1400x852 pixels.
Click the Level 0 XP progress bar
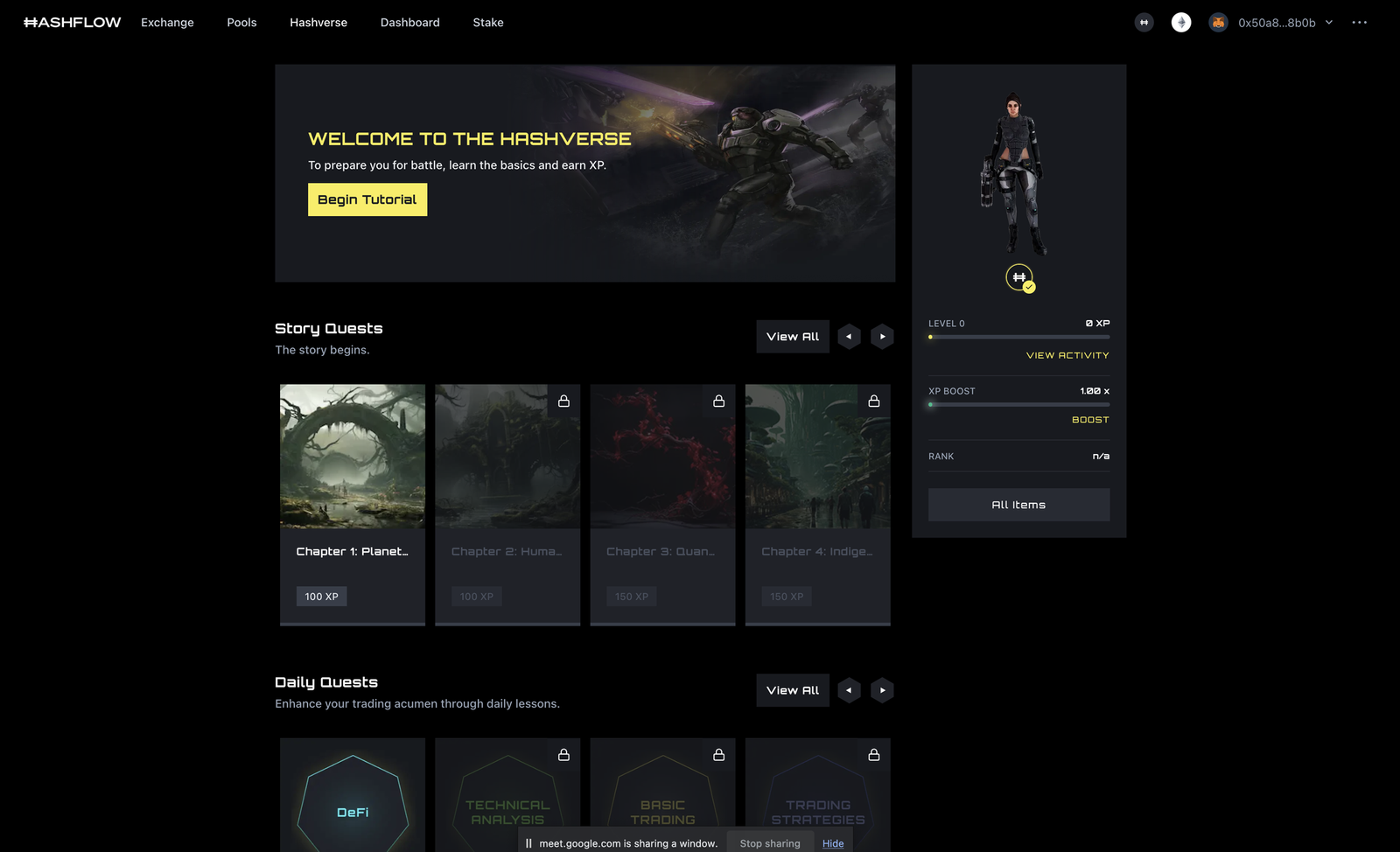click(x=1018, y=337)
